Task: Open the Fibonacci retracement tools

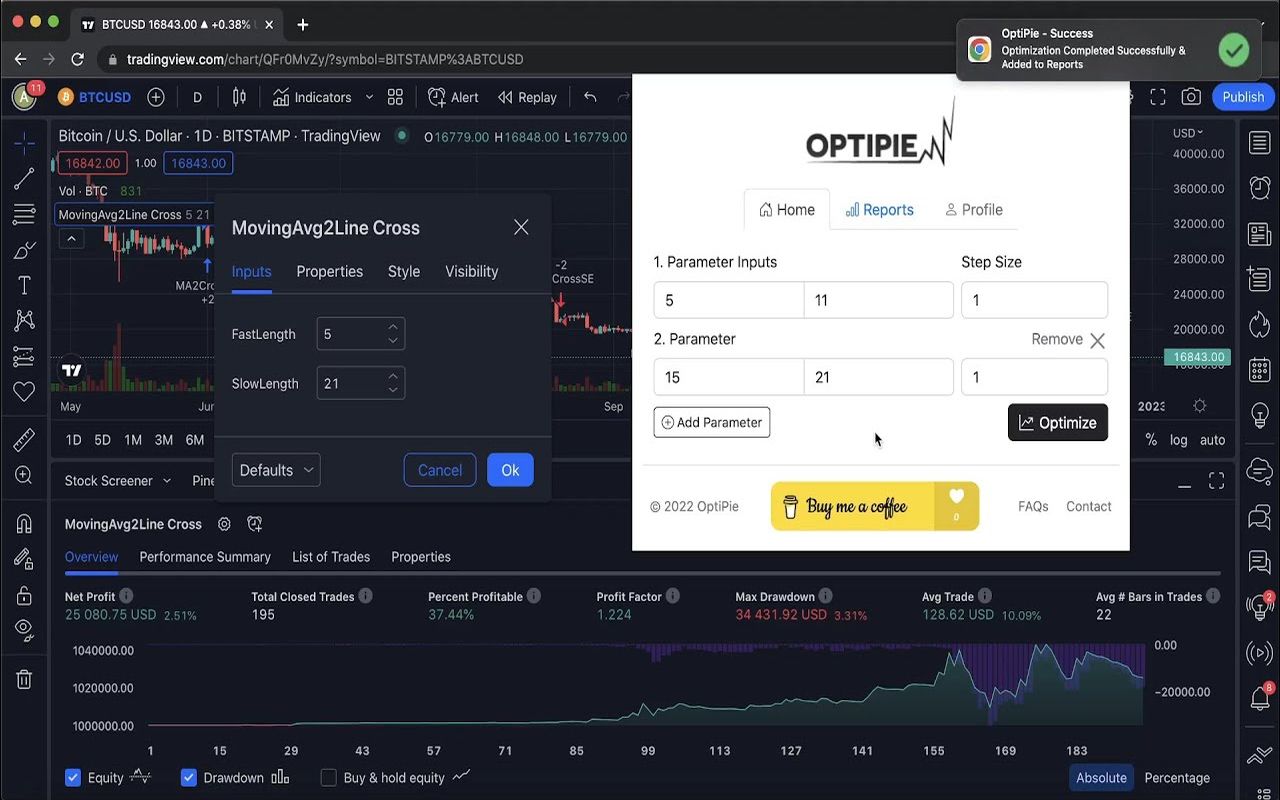Action: (24, 213)
